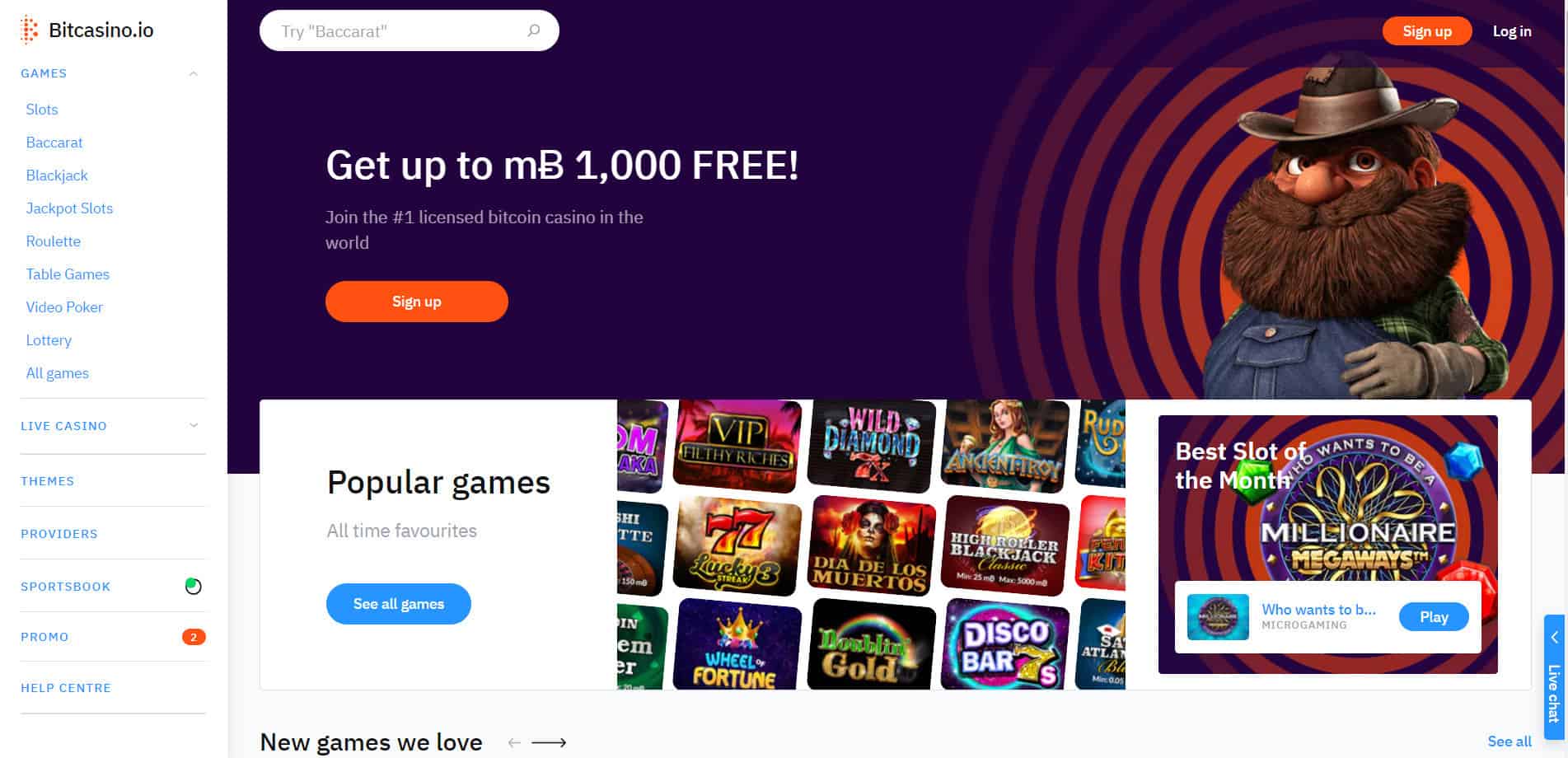
Task: Focus the Try Baccarat search field
Action: (x=410, y=30)
